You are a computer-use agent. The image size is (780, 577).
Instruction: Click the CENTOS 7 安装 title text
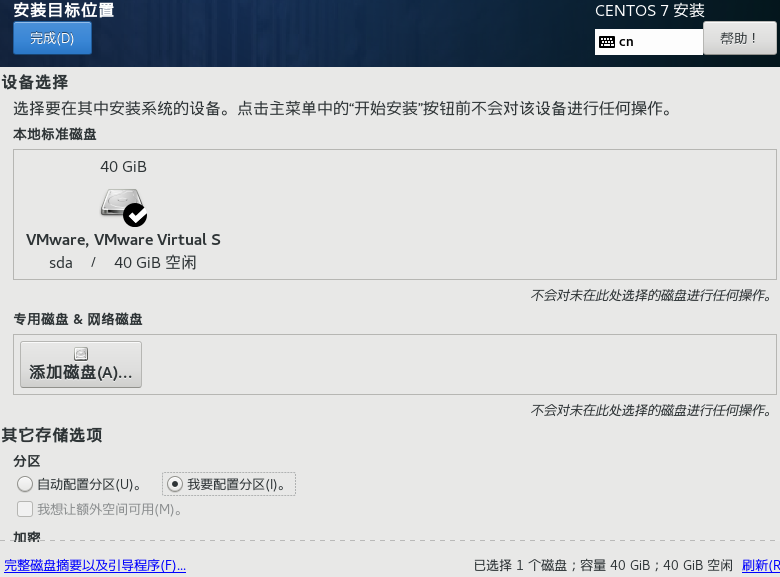(x=650, y=10)
